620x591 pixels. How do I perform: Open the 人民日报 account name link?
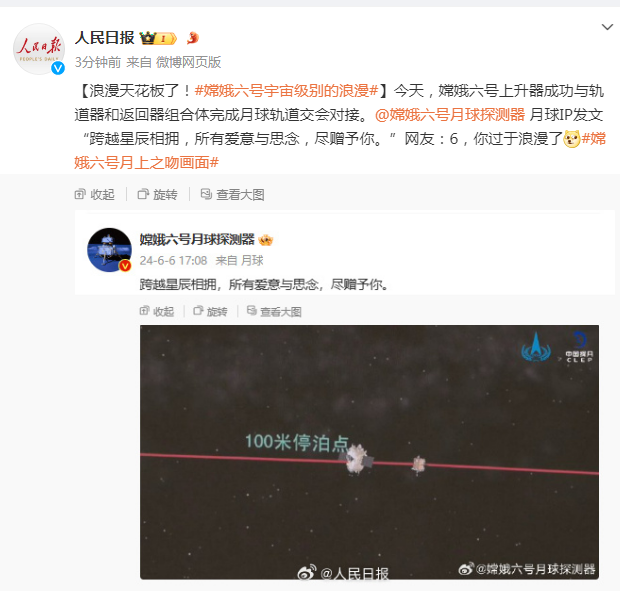(105, 38)
